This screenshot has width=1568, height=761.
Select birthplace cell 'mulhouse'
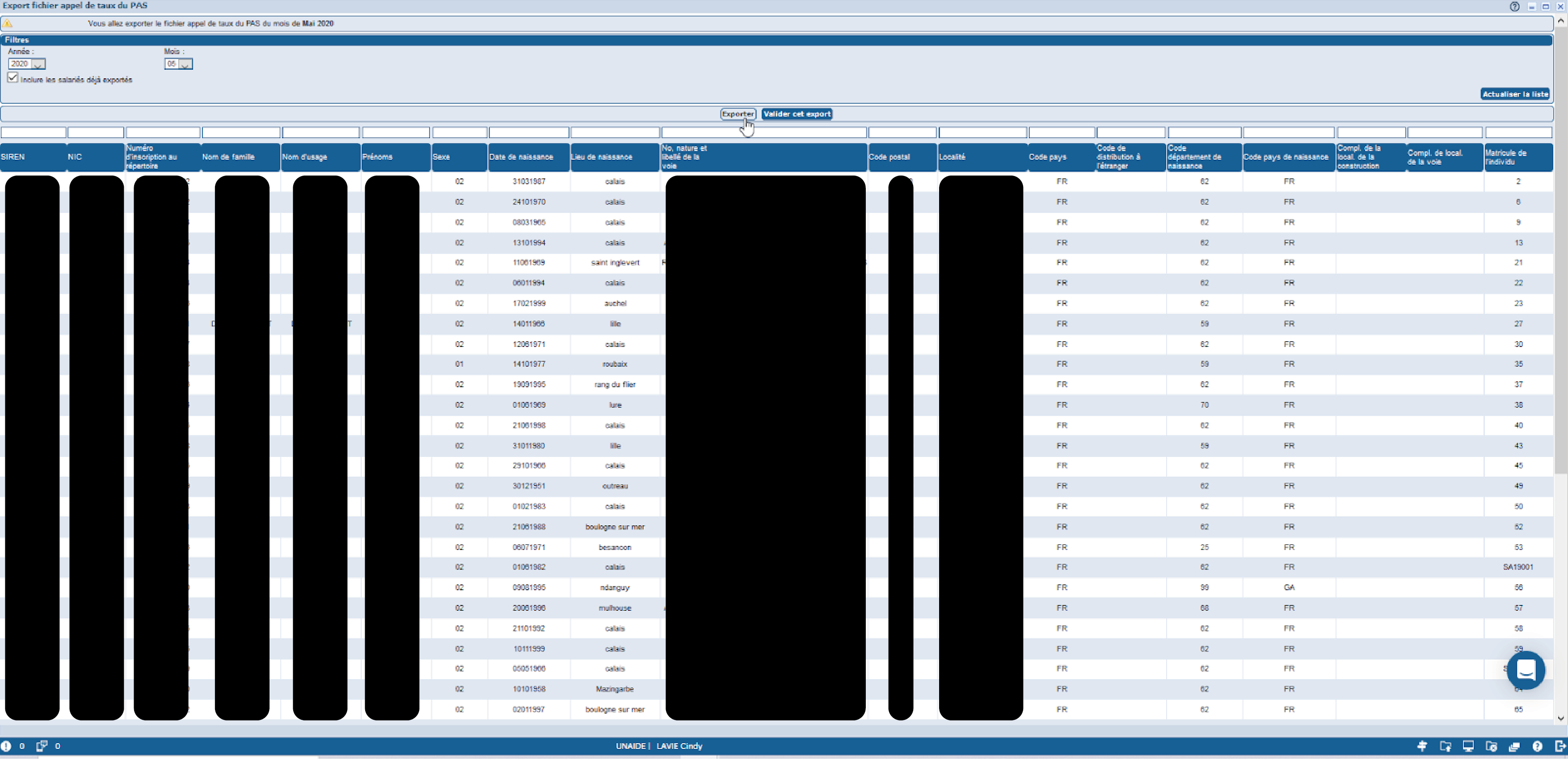[615, 609]
